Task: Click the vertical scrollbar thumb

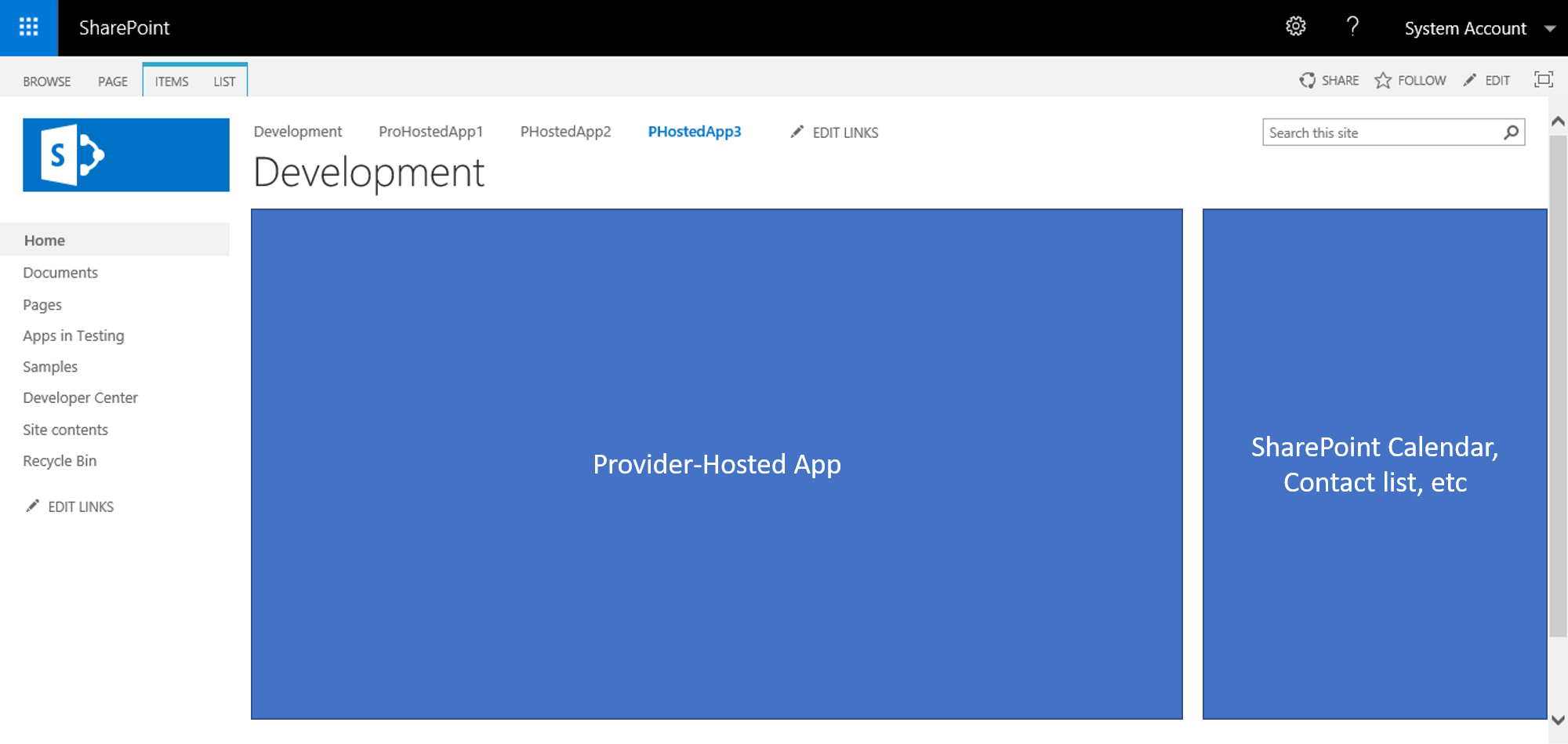Action: 1558,386
